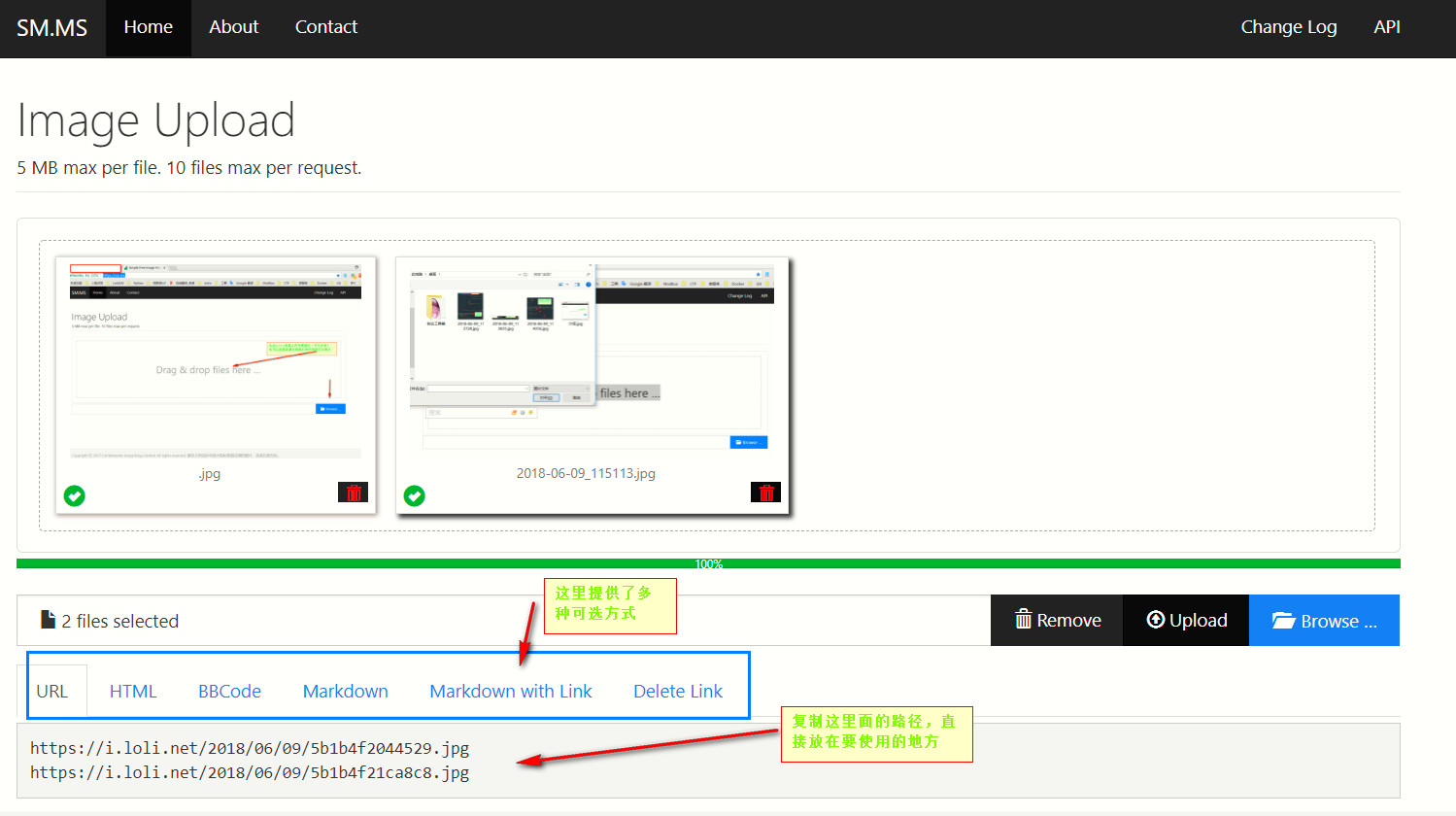Switch to the URL tab
The height and width of the screenshot is (816, 1456).
52,691
